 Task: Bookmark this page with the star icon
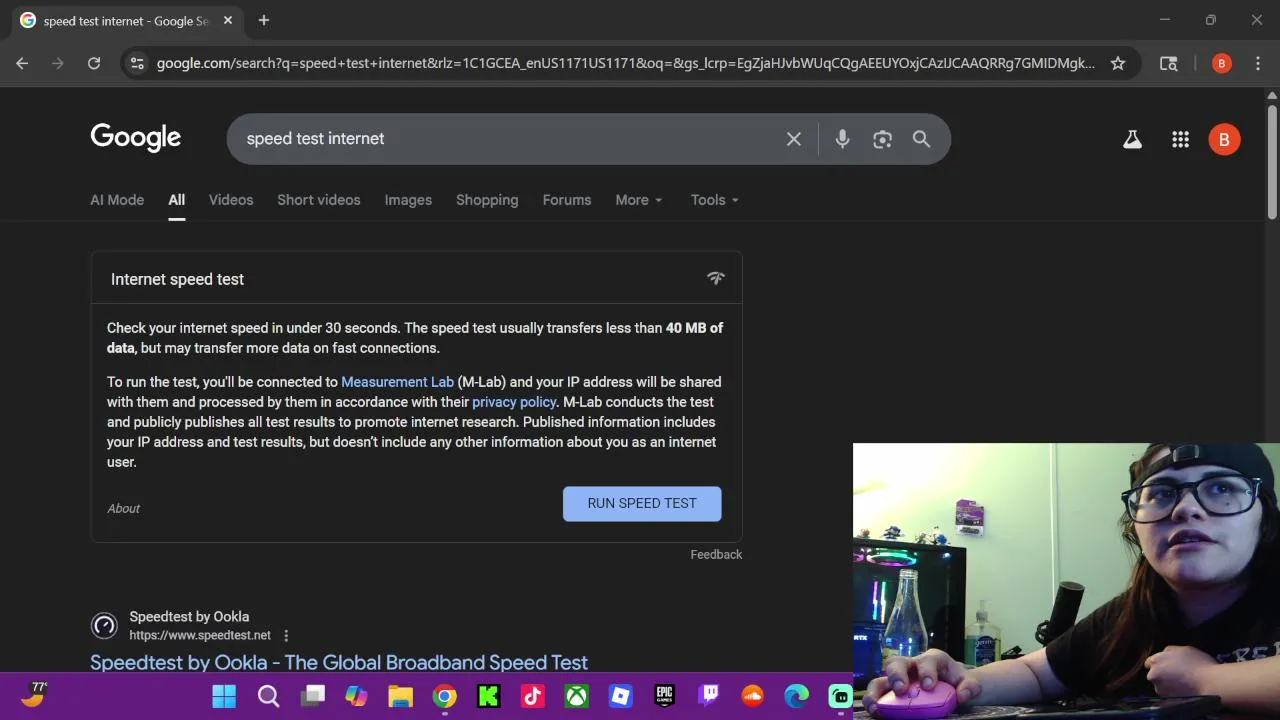pos(1118,63)
